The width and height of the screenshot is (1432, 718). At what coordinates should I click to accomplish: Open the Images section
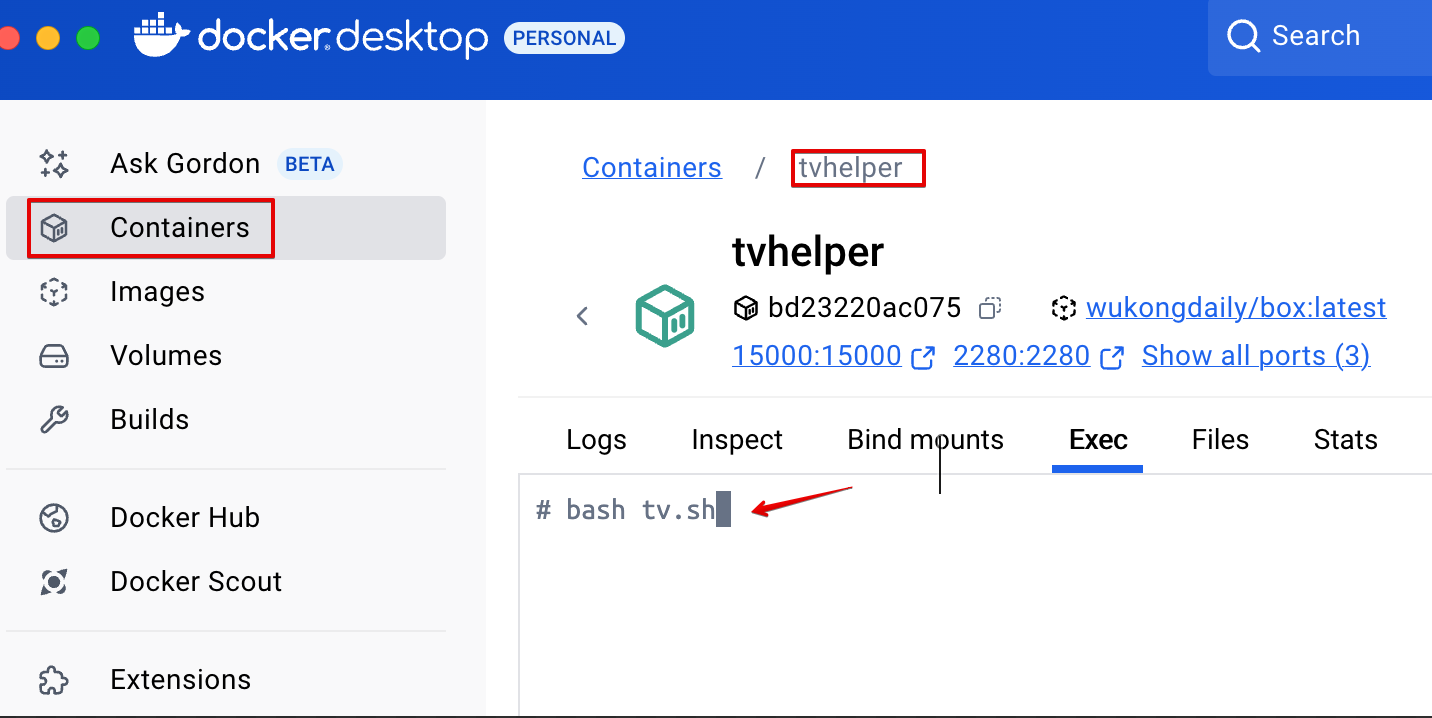point(157,292)
